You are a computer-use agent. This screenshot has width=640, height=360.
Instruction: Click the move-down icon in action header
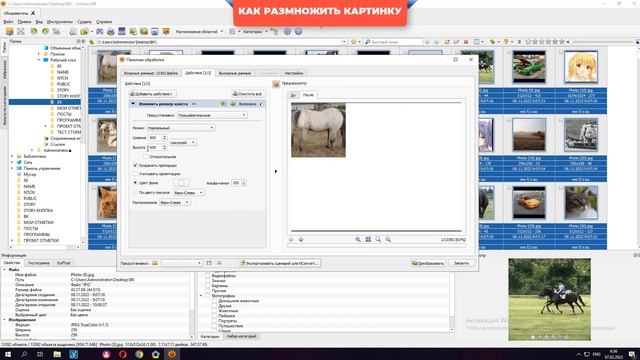coord(233,104)
